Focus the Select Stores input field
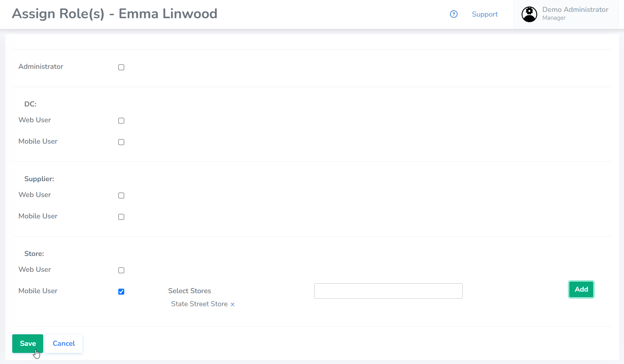624x364 pixels. 388,291
